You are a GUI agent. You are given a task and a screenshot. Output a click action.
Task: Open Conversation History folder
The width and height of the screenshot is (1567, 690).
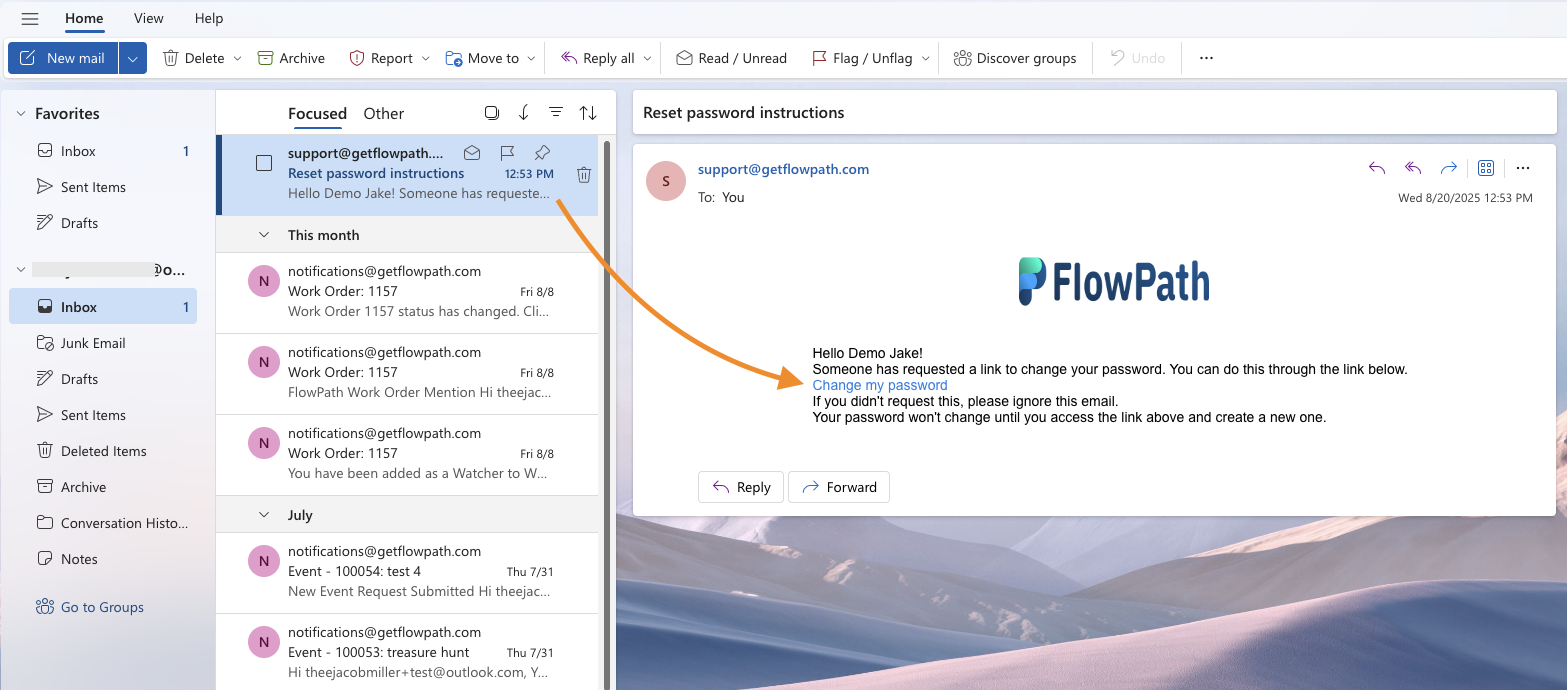103,523
